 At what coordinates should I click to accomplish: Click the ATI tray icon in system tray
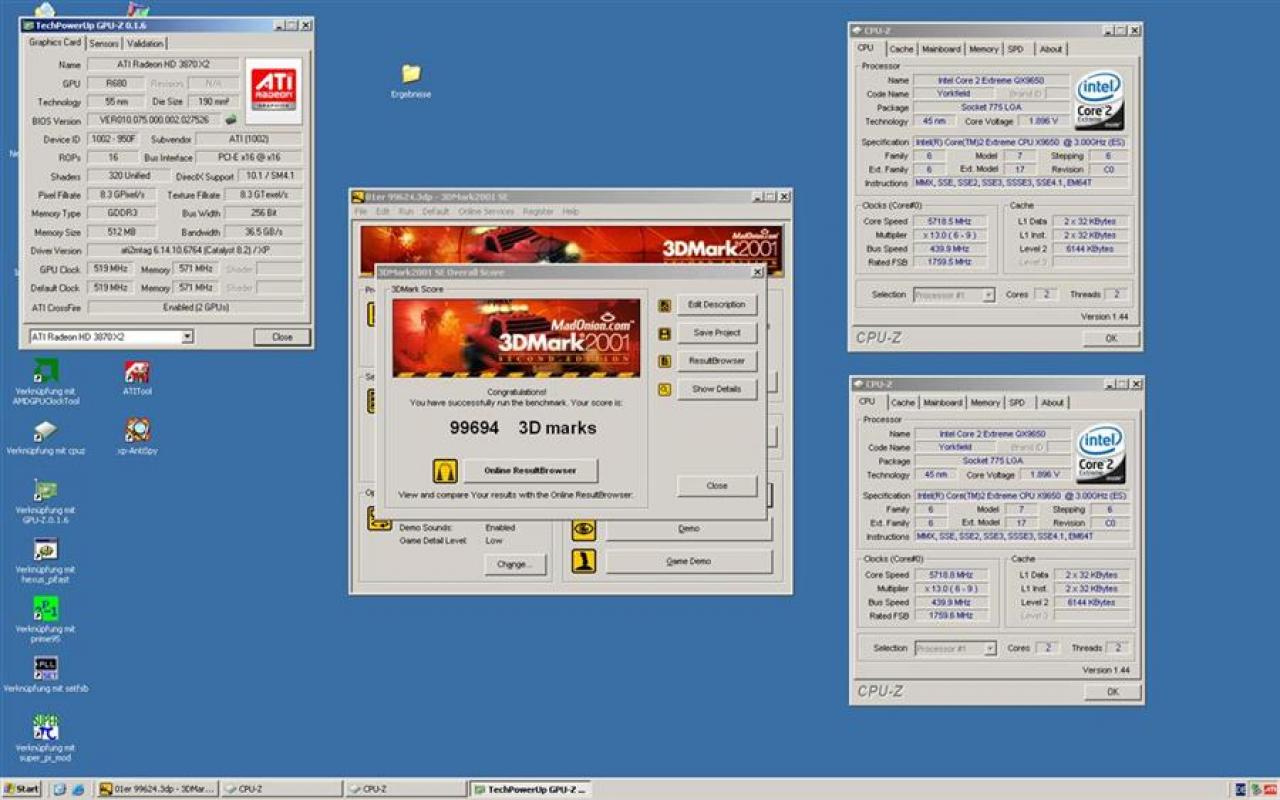1268,789
